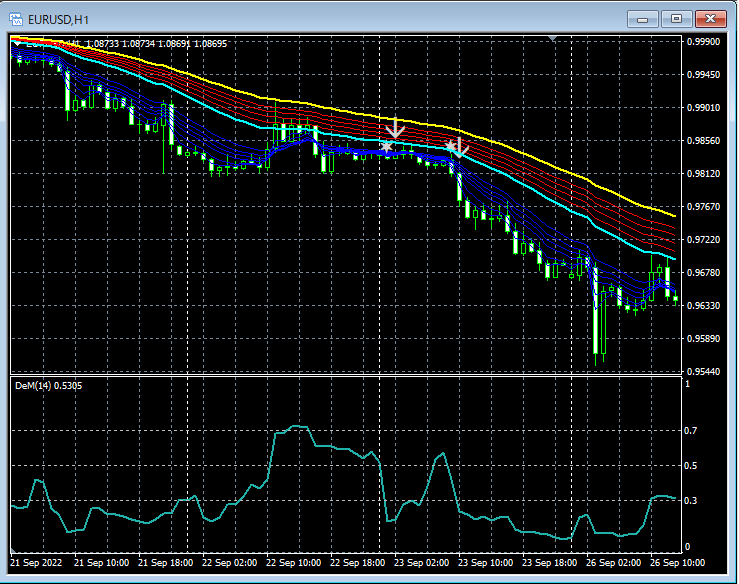The width and height of the screenshot is (739, 584).
Task: Click the DeMarker line peak near 0.7
Action: [x=294, y=427]
